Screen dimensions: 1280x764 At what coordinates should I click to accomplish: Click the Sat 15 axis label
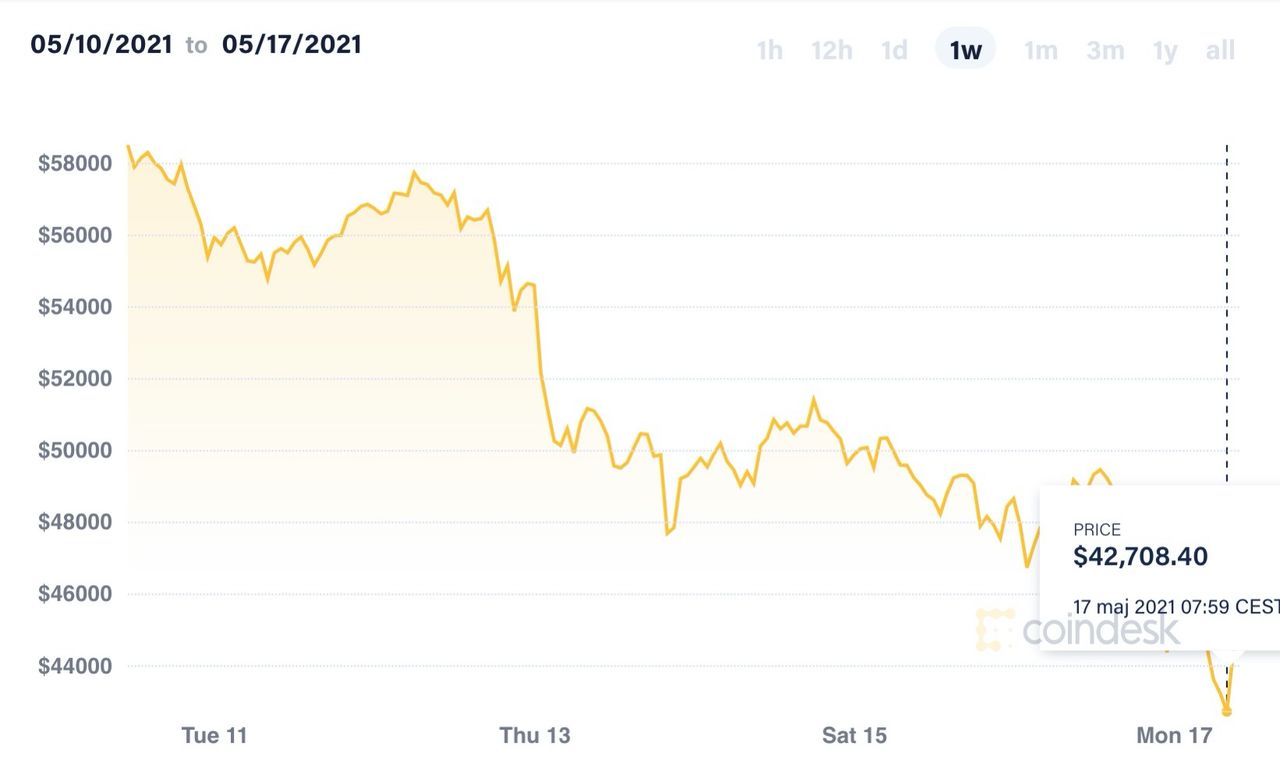click(854, 736)
